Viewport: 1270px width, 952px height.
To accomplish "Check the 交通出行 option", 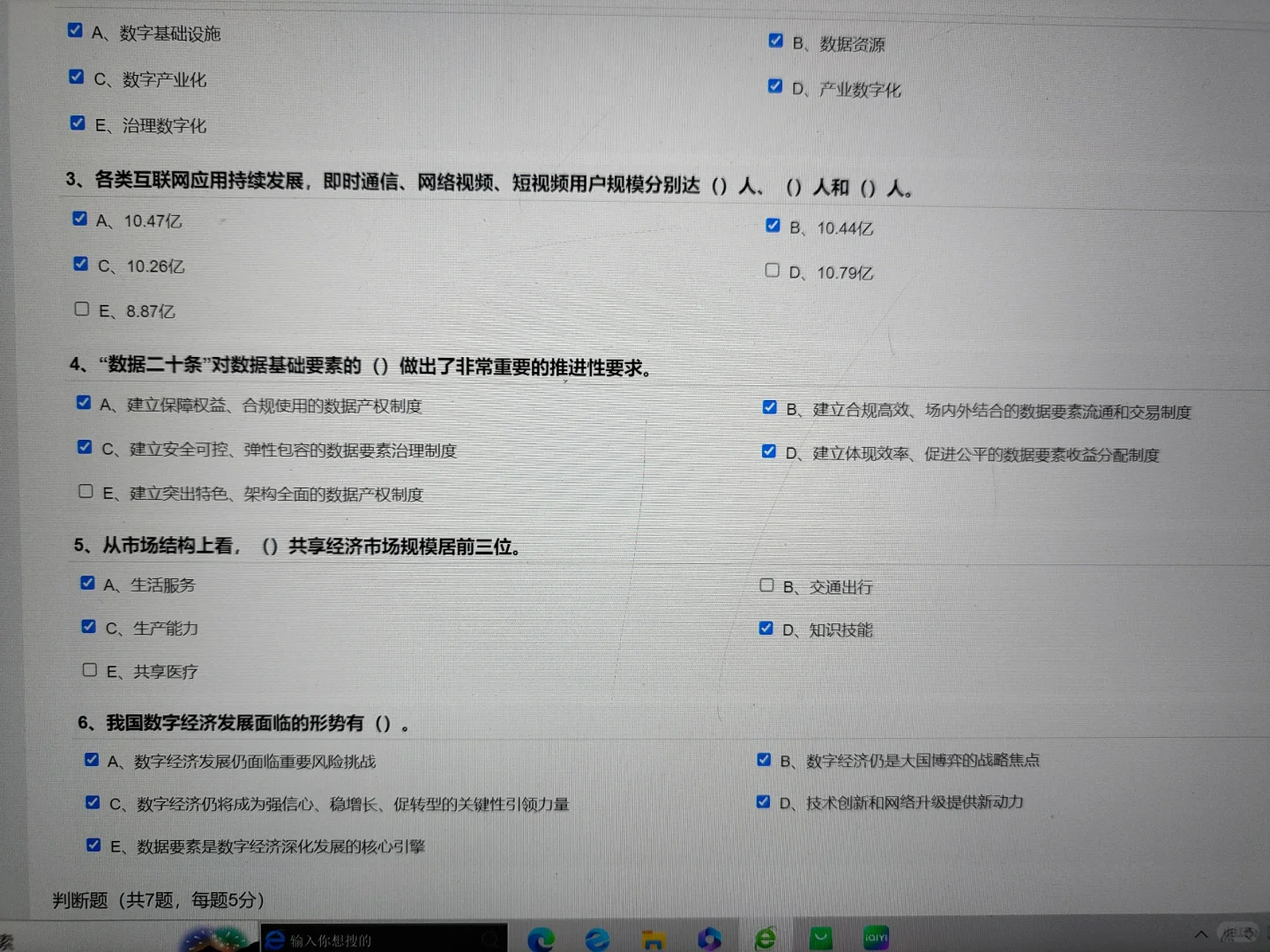I will [x=766, y=585].
